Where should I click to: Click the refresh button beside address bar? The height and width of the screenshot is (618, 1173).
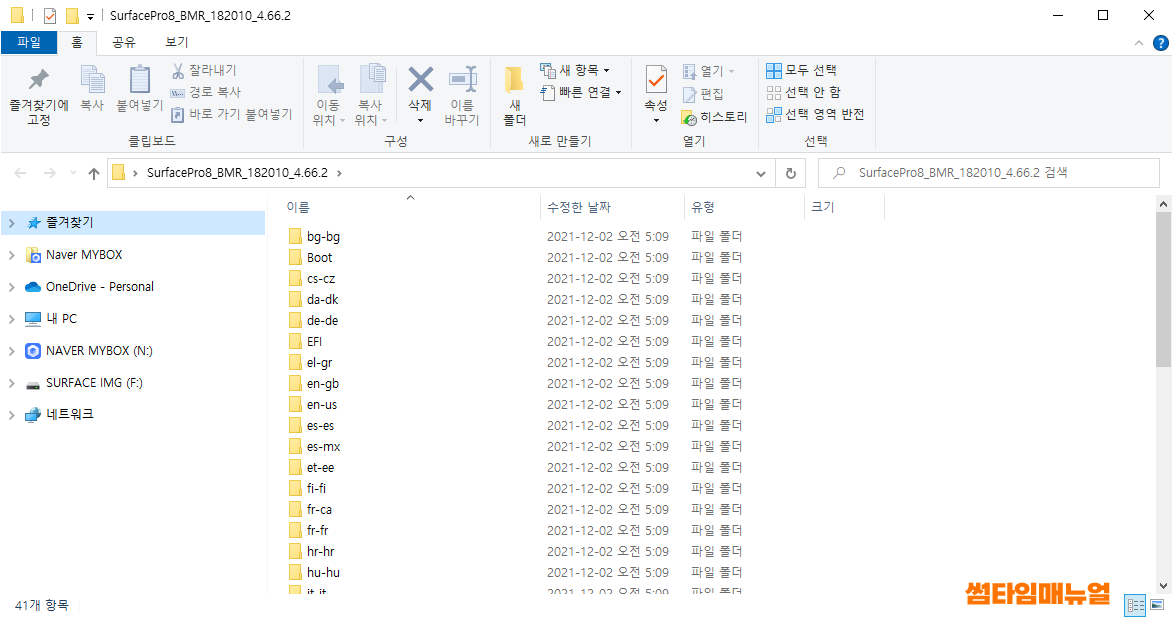pos(791,174)
